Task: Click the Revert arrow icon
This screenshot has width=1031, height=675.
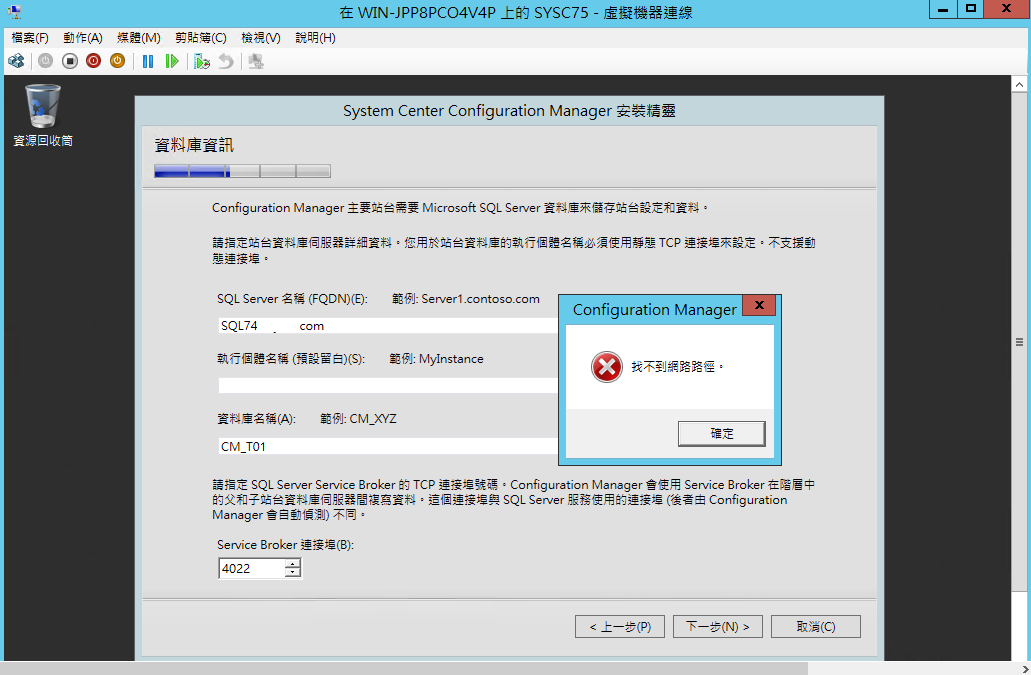Action: click(226, 61)
